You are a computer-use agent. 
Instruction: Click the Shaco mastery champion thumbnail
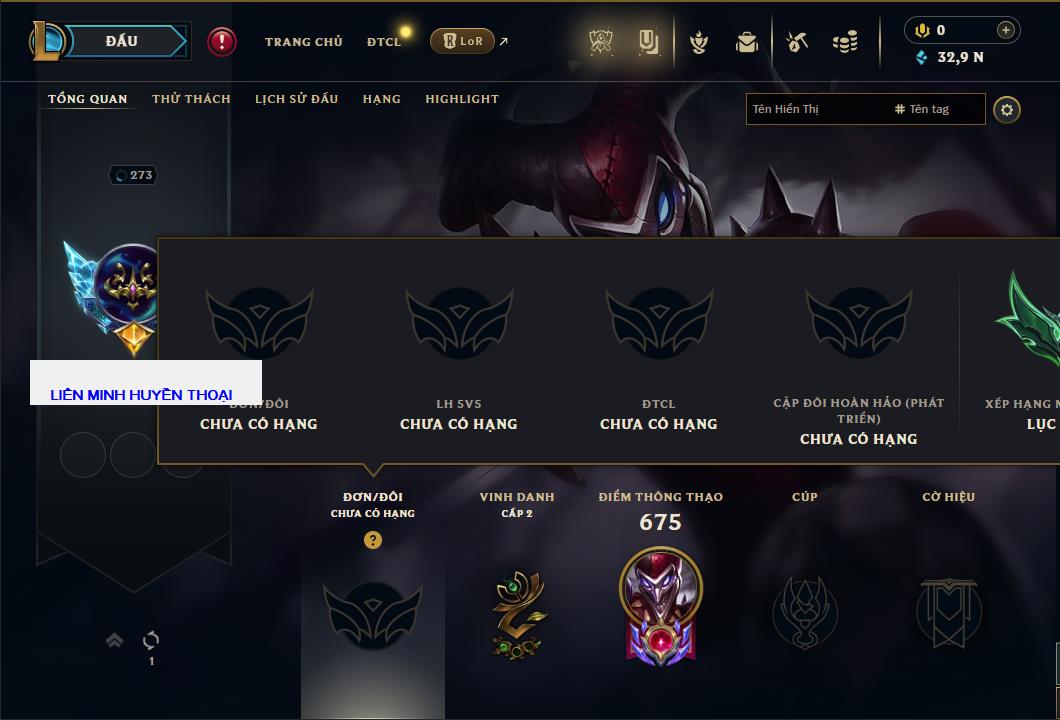tap(660, 605)
